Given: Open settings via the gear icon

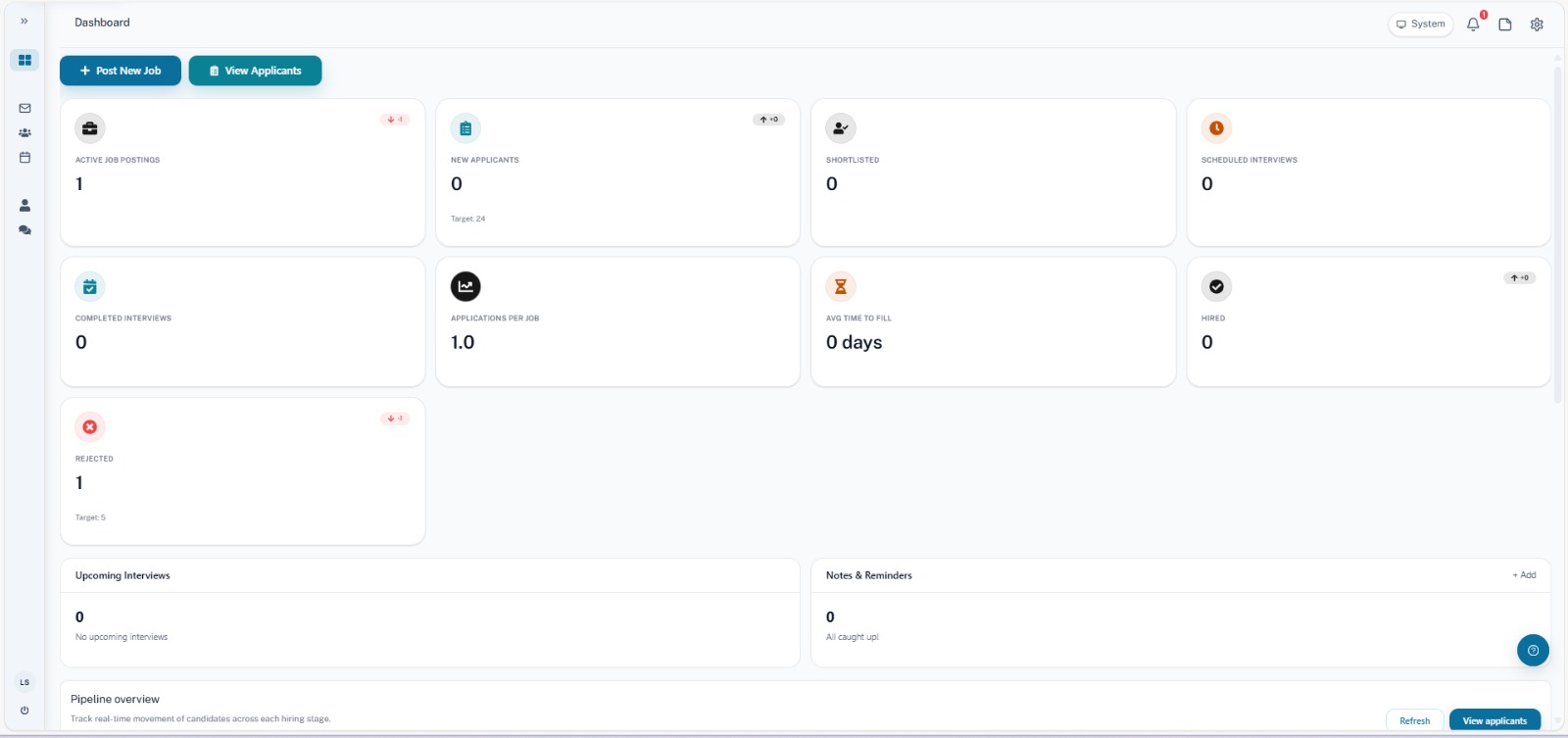Looking at the screenshot, I should tap(1537, 24).
